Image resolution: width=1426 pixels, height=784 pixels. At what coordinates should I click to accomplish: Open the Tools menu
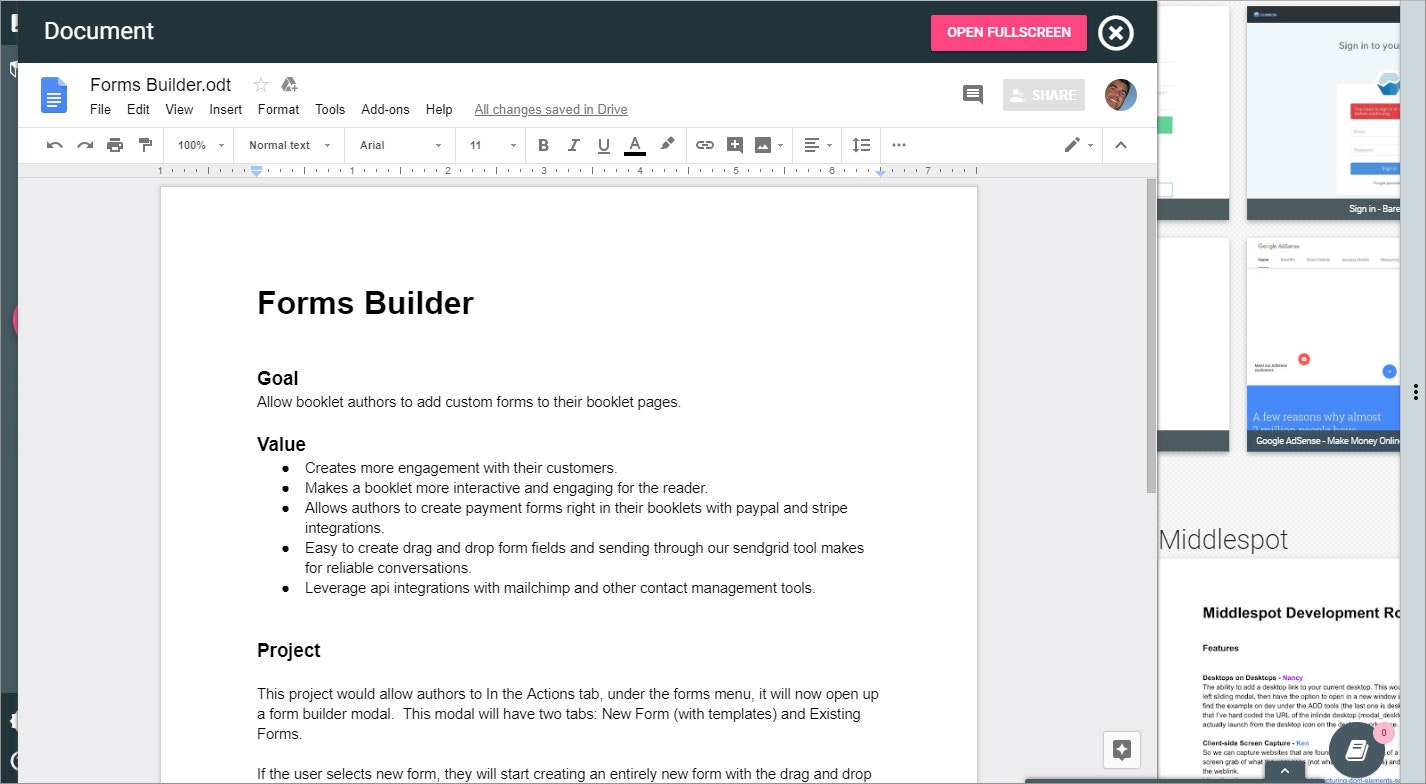pos(330,110)
